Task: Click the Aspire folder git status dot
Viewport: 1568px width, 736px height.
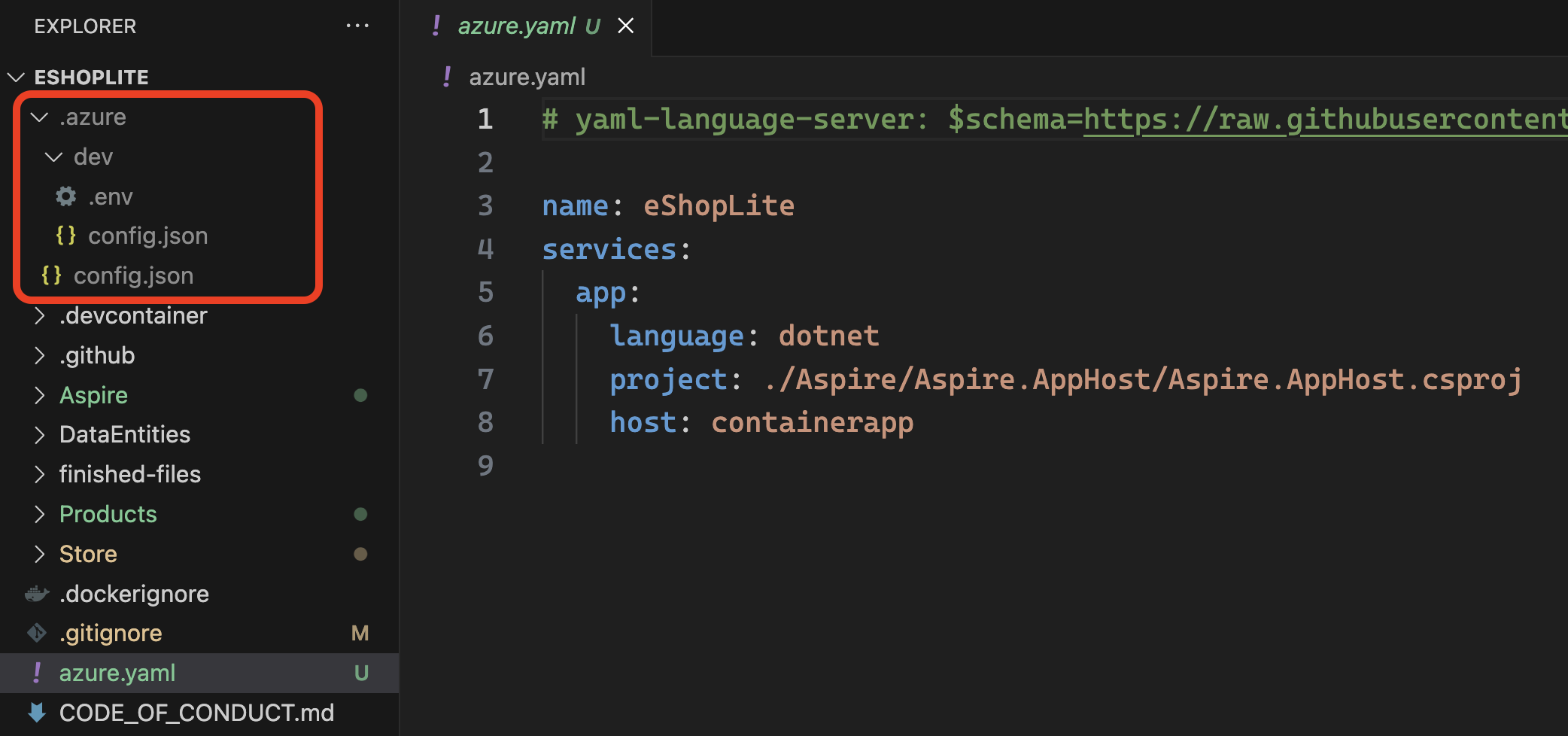Action: coord(360,395)
